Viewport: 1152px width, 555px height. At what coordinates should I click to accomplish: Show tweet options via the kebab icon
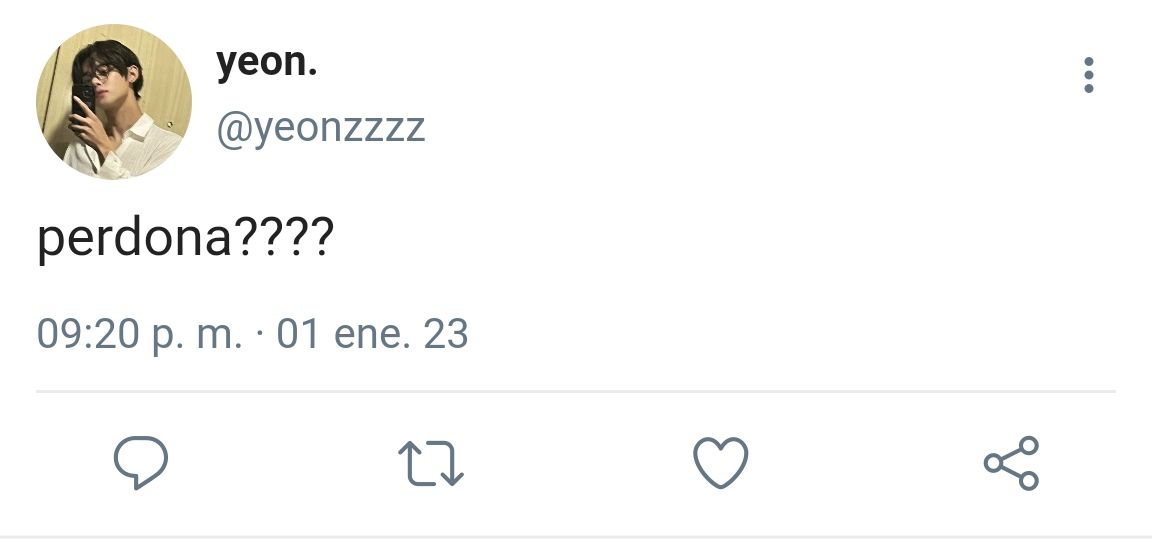pyautogui.click(x=1088, y=75)
